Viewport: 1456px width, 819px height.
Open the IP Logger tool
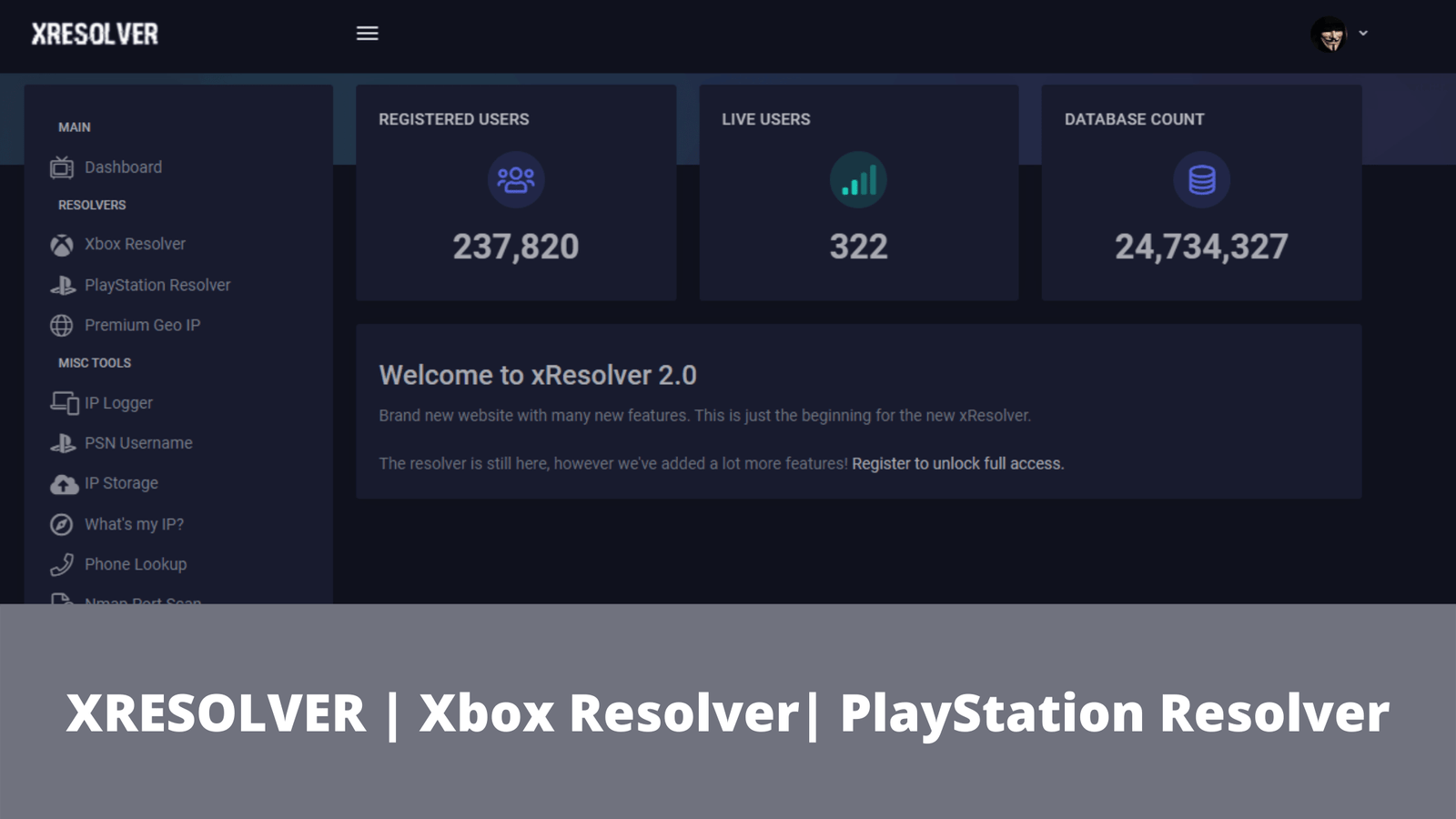coord(118,402)
